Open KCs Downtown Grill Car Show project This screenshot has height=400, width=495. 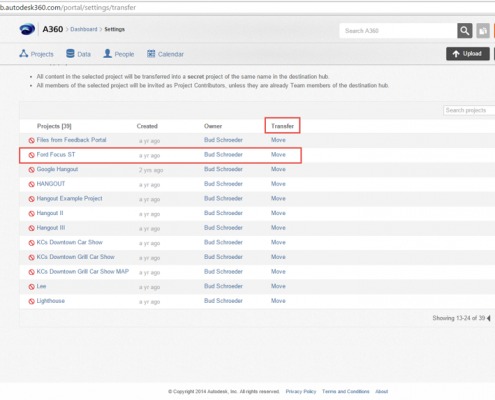[75, 257]
